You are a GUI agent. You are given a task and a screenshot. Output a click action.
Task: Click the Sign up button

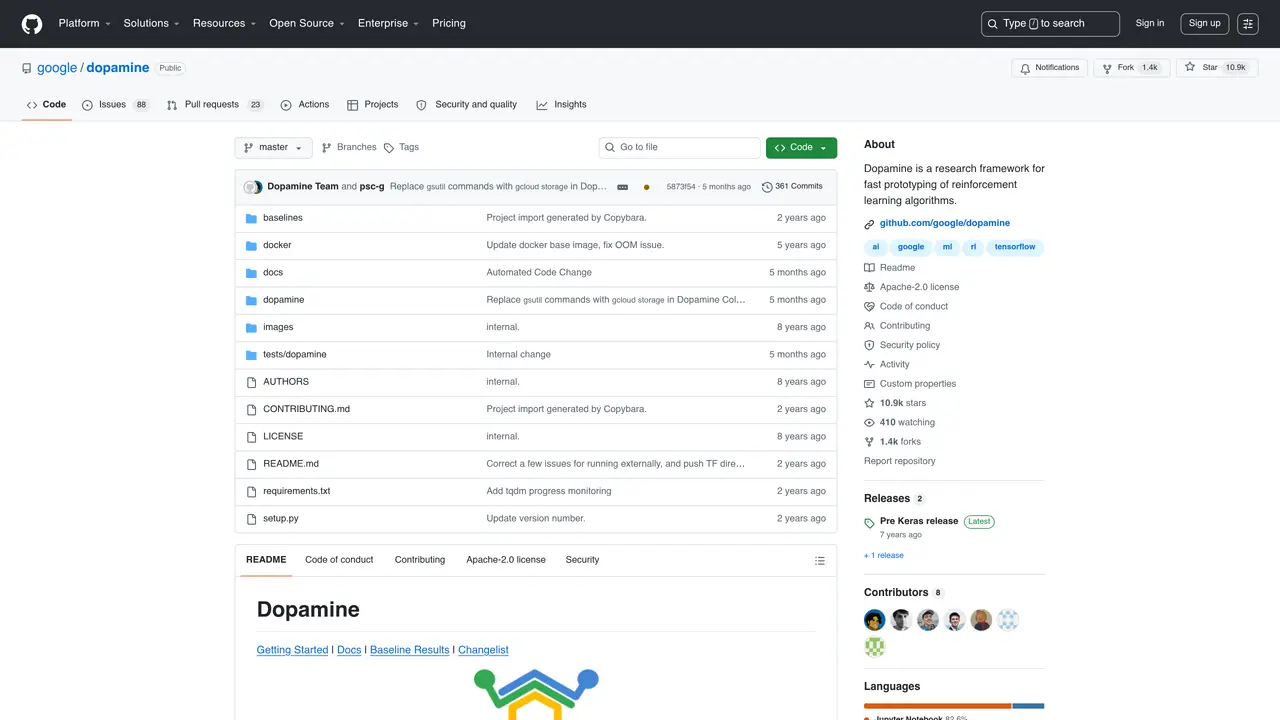(1204, 24)
